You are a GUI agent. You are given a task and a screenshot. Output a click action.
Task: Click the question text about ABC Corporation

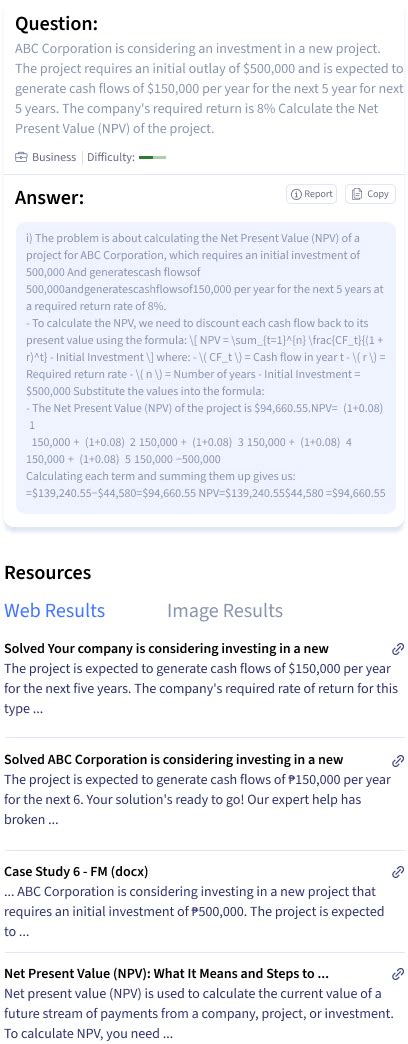point(209,89)
